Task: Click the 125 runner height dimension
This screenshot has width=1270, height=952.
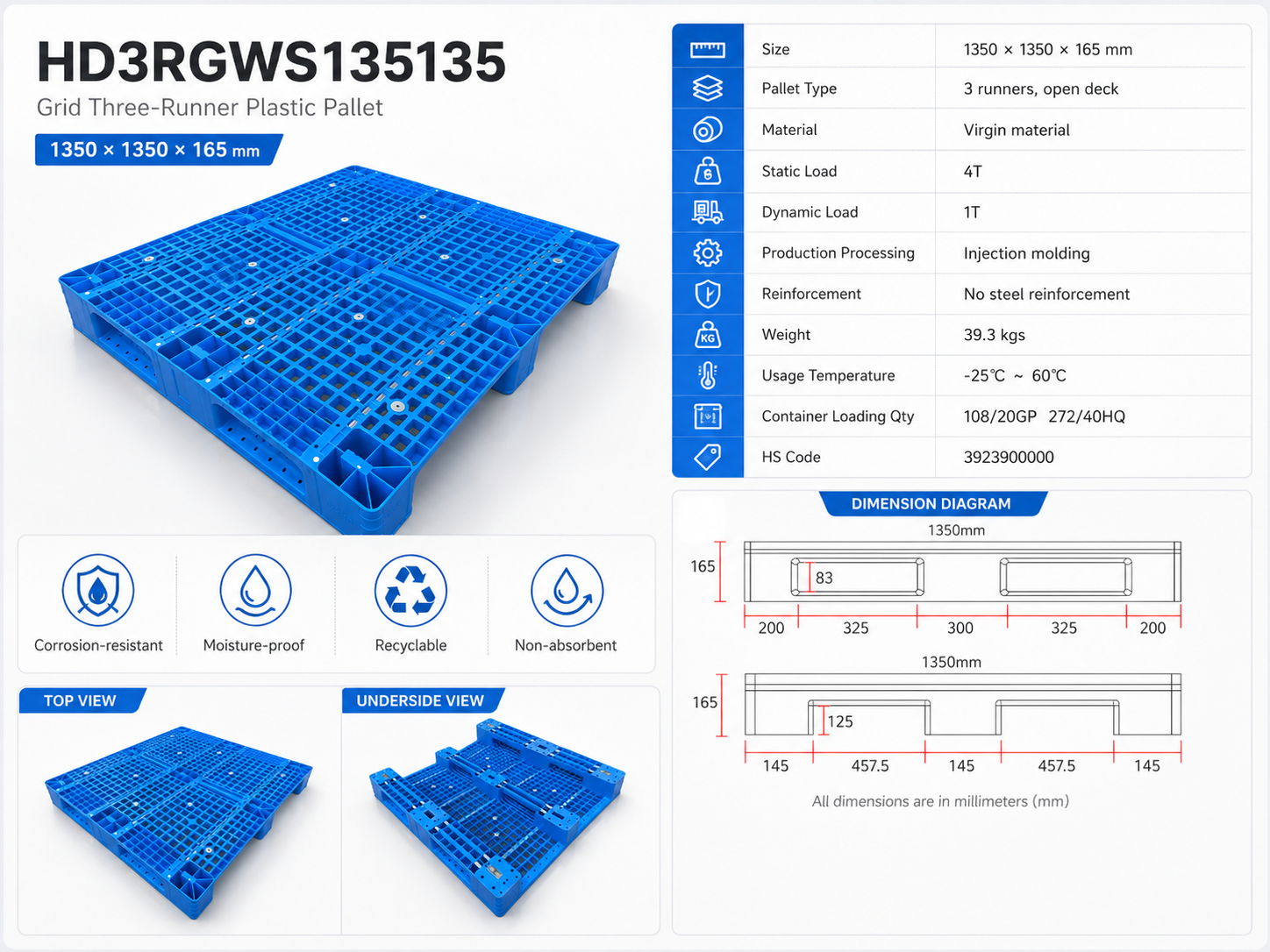Action: click(x=839, y=721)
